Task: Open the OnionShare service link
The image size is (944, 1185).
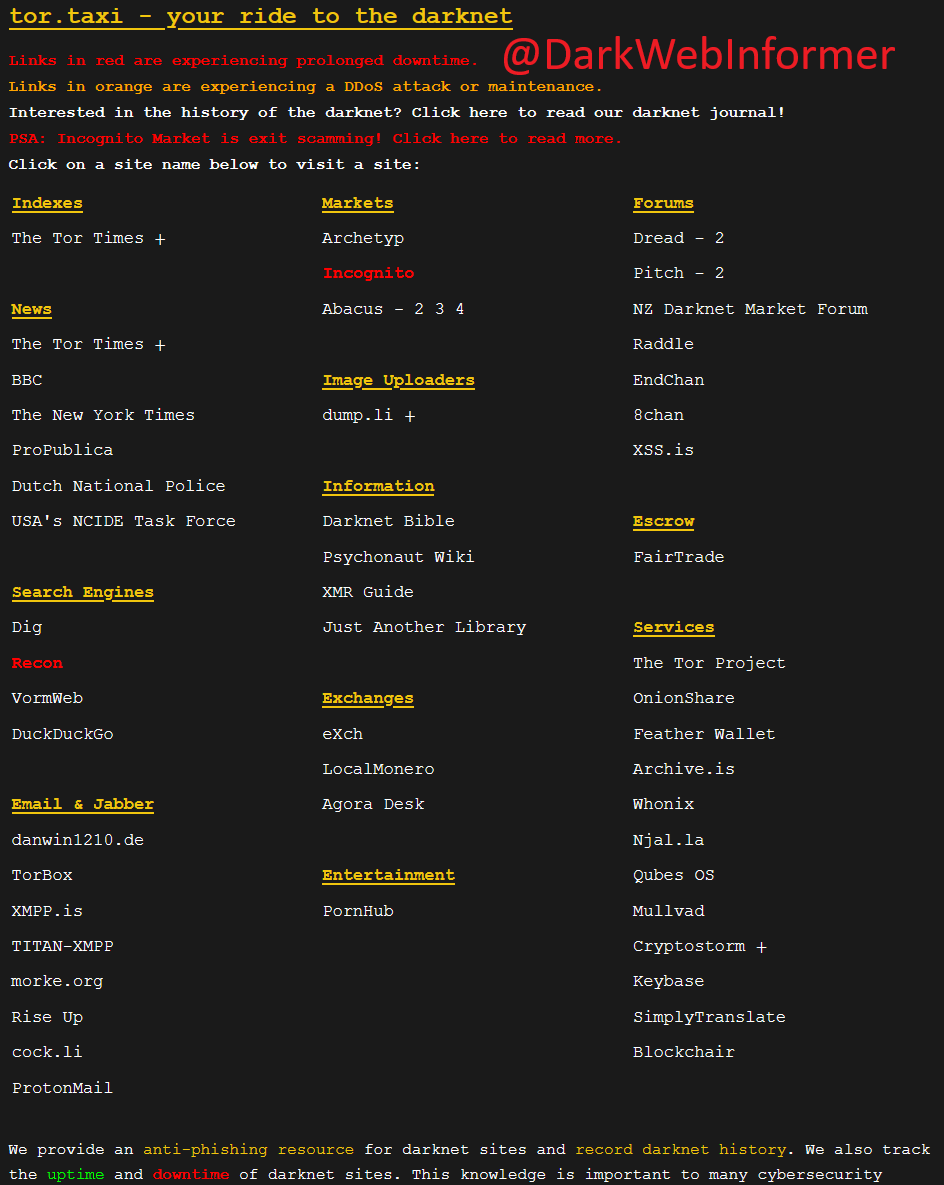Action: coord(683,698)
